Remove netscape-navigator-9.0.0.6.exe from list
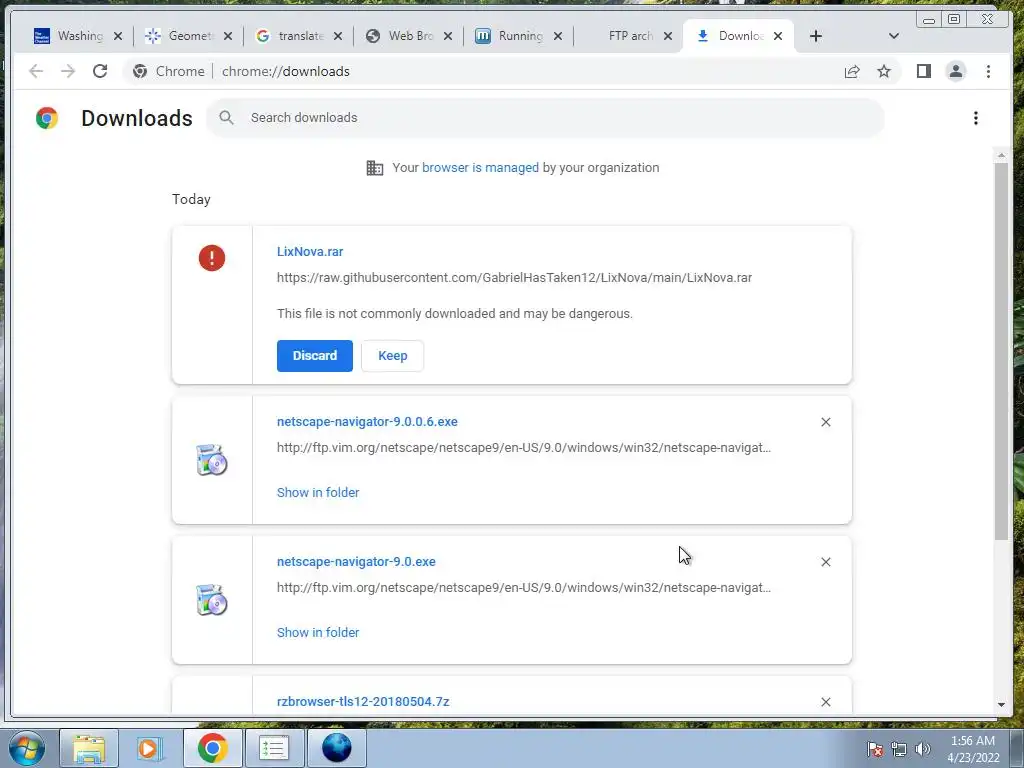 825,422
